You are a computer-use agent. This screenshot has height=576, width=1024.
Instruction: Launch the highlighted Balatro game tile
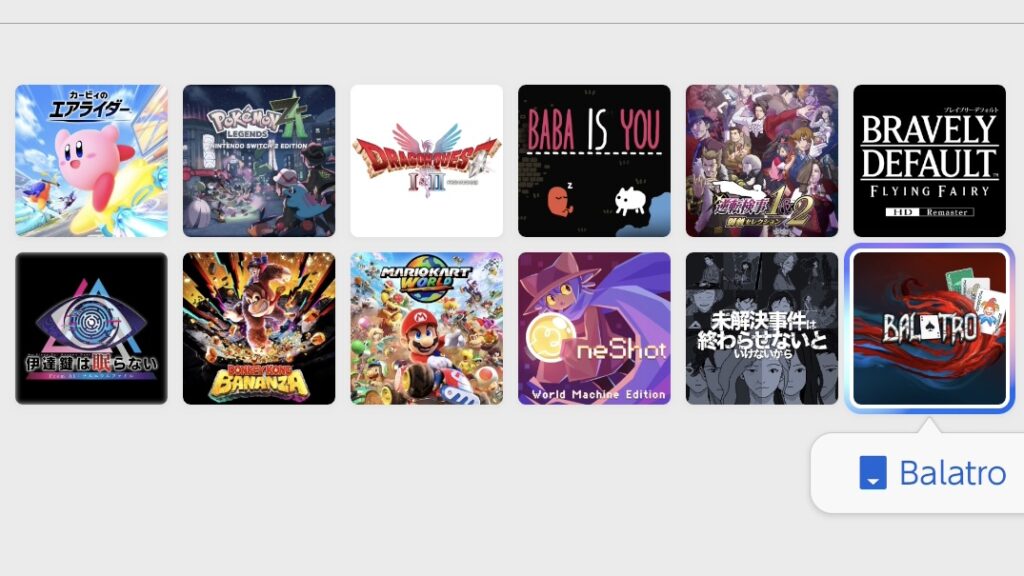929,328
